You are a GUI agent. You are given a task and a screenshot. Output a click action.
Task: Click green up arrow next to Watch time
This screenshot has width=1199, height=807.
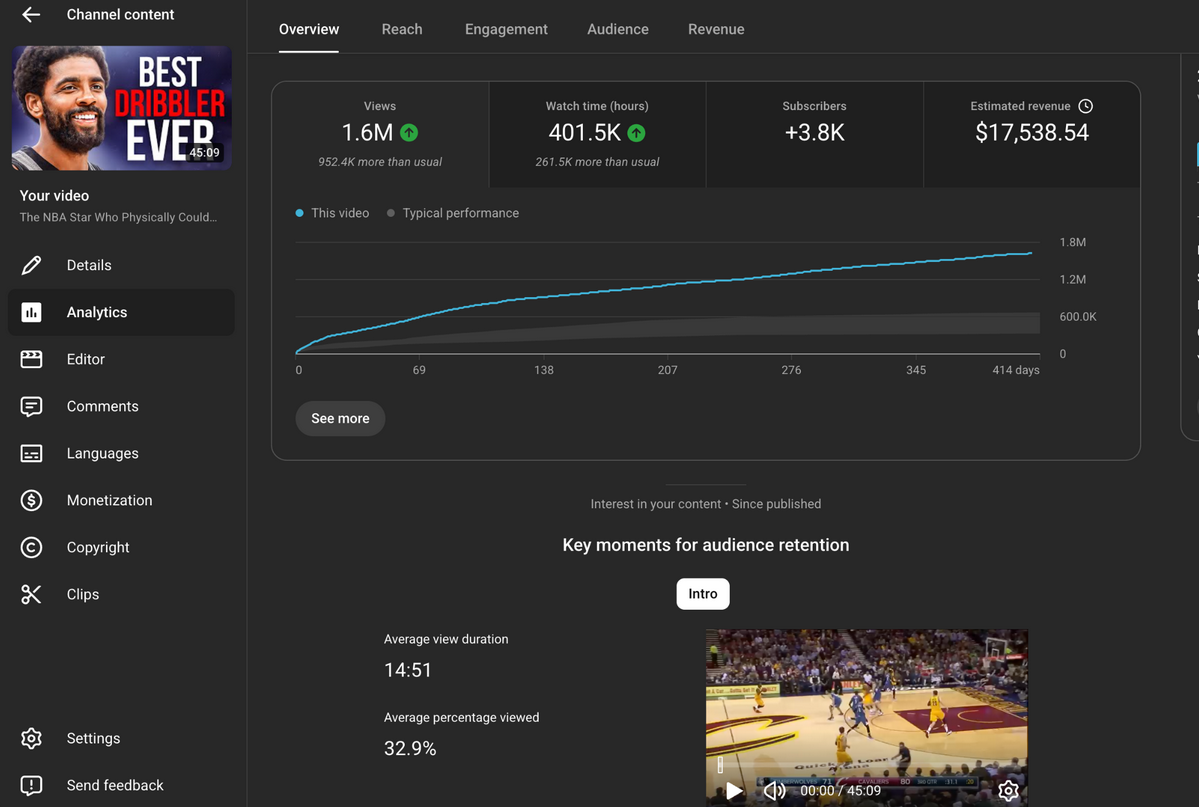pos(636,133)
